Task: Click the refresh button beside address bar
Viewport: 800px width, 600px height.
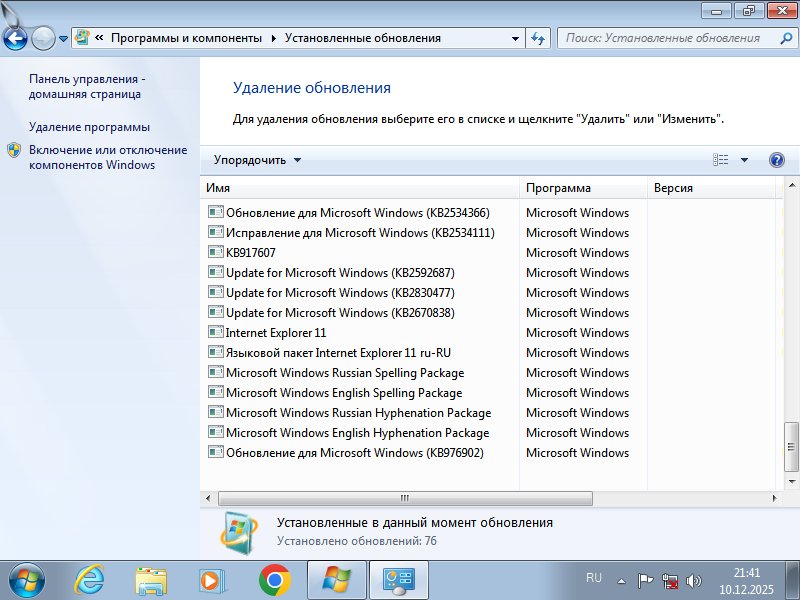Action: 538,38
